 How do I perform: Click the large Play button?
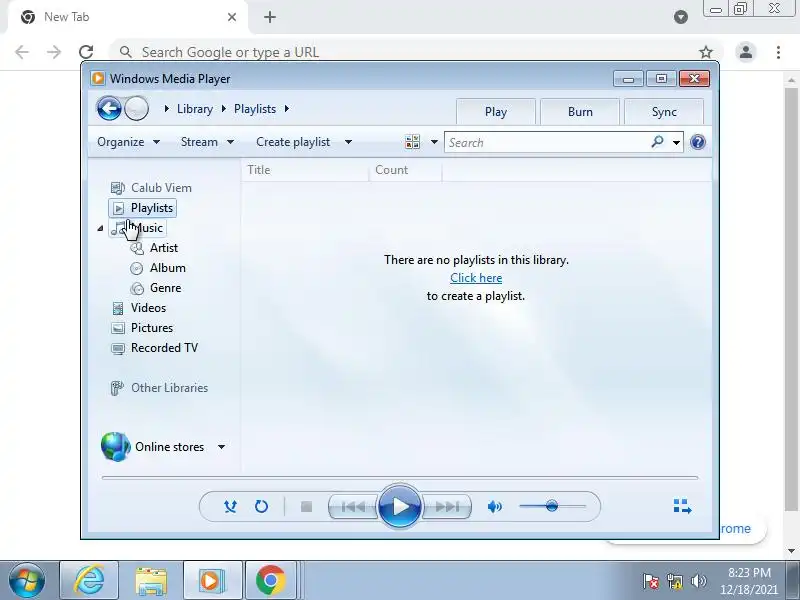[400, 506]
